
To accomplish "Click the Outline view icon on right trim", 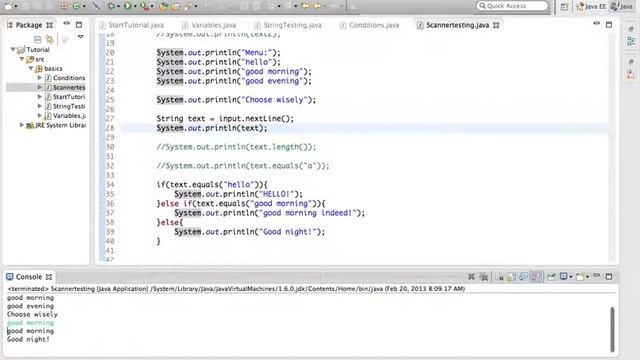I will click(631, 41).
